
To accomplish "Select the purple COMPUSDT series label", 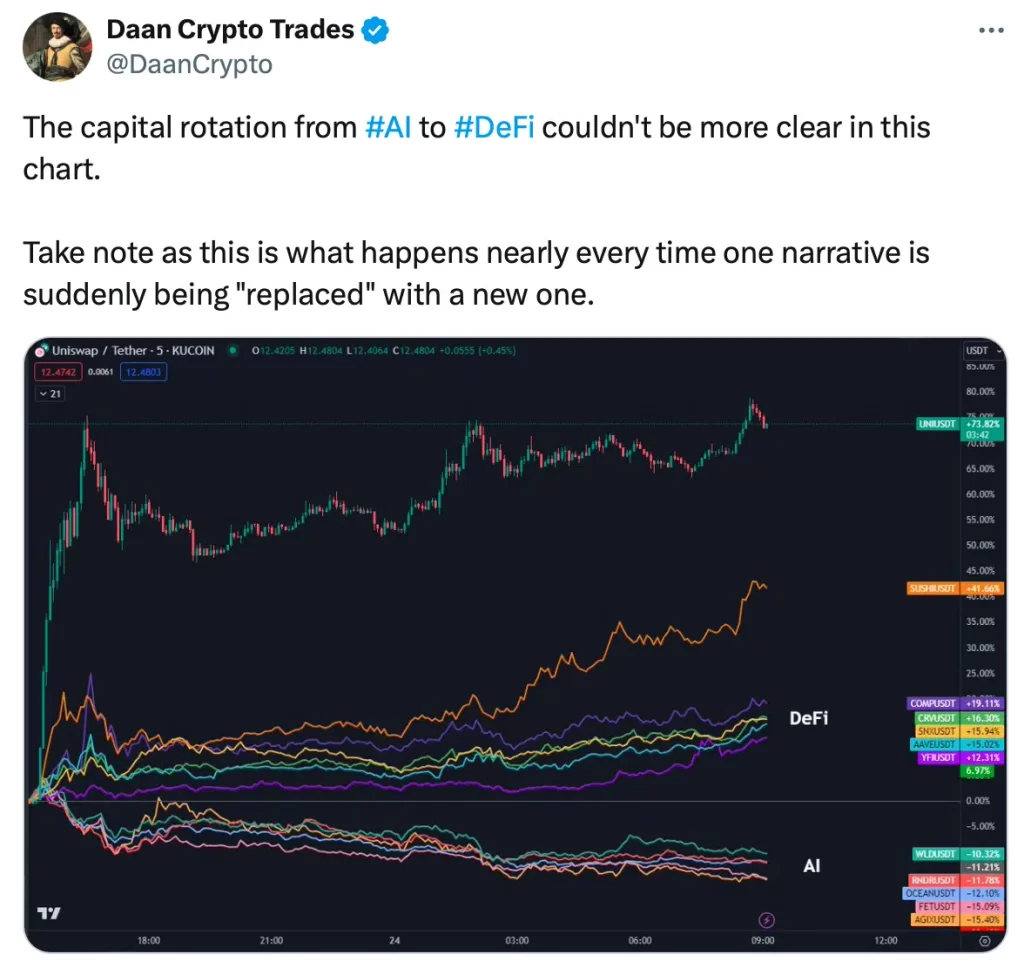I will click(935, 703).
